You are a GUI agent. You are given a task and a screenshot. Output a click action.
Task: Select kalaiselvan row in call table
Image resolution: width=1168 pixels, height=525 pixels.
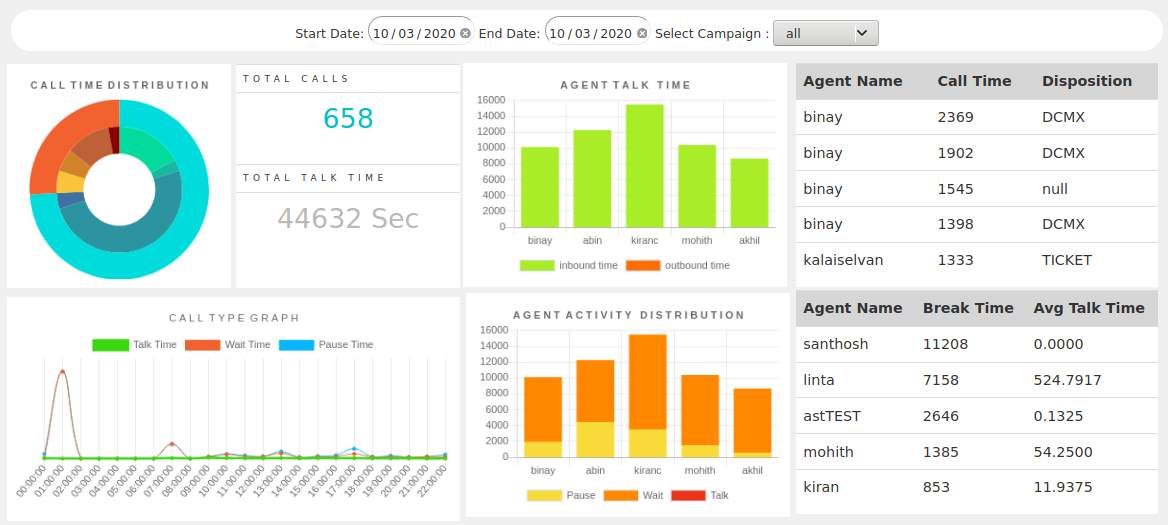point(976,261)
